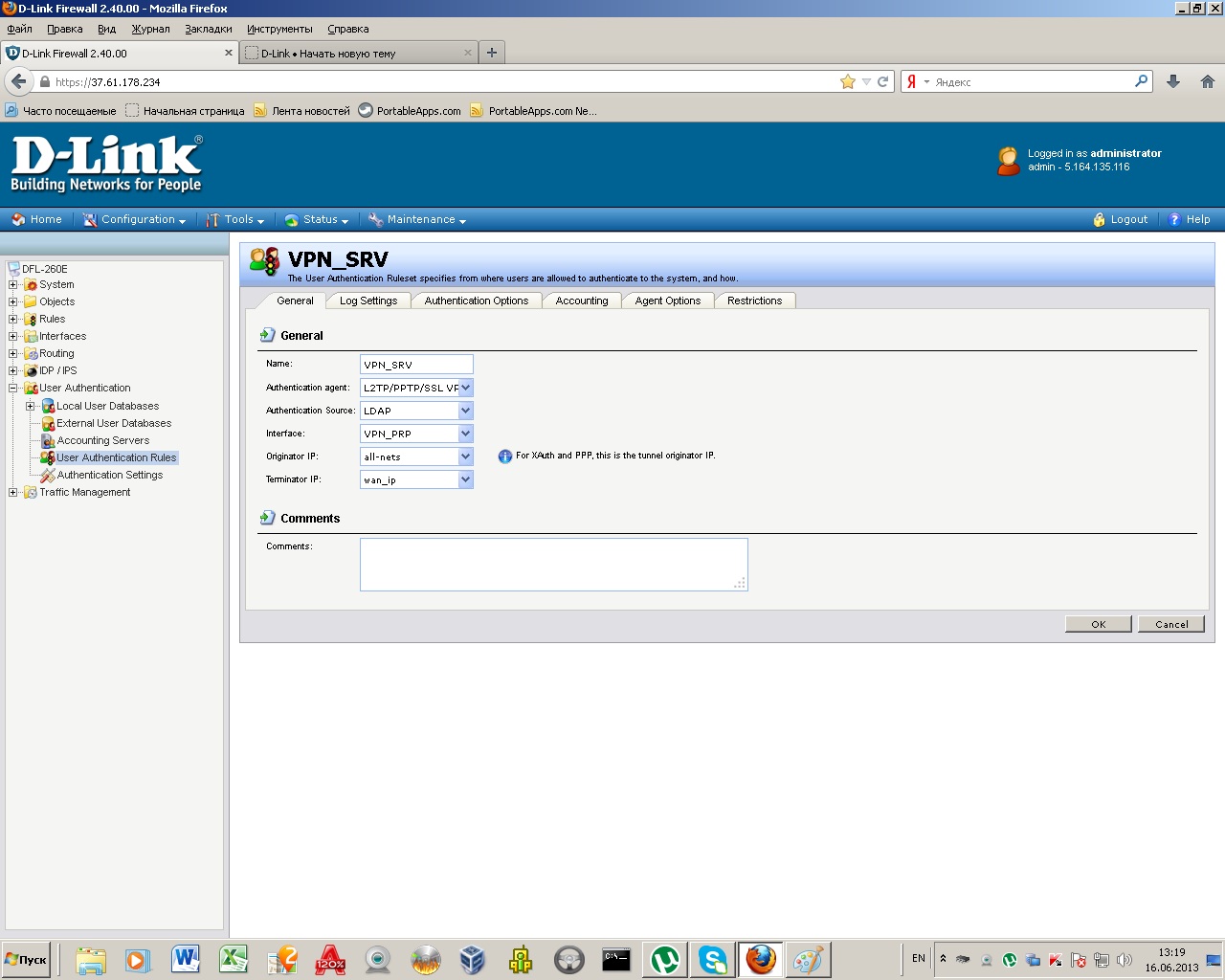Open the Originator IP dropdown
Image resolution: width=1225 pixels, height=980 pixels.
[x=465, y=457]
